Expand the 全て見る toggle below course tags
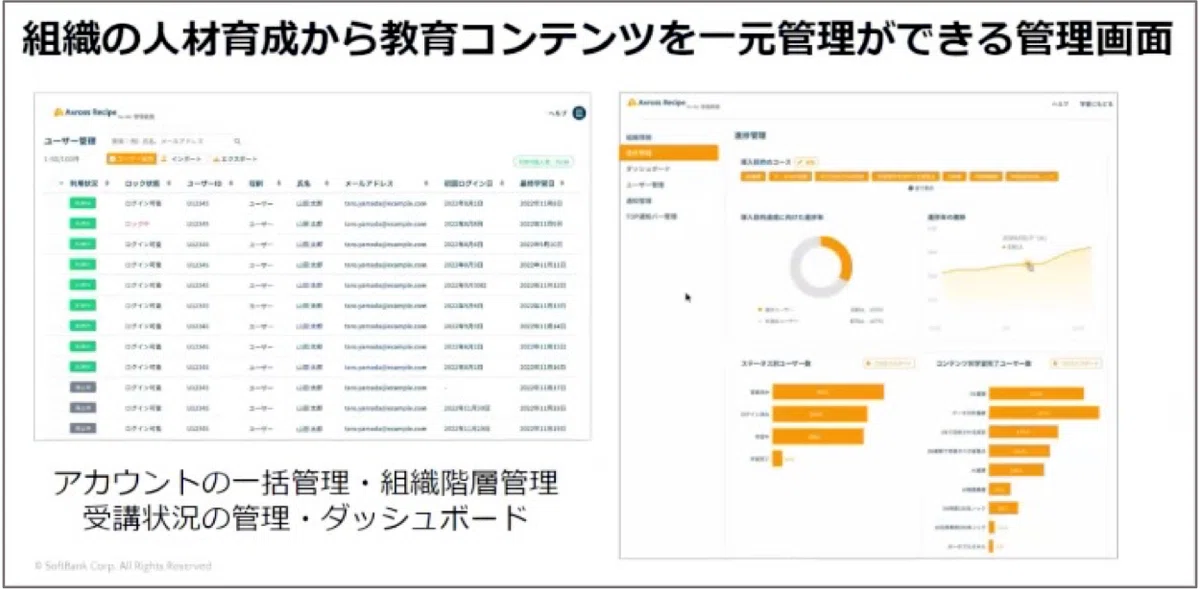Image resolution: width=1200 pixels, height=589 pixels. point(921,188)
